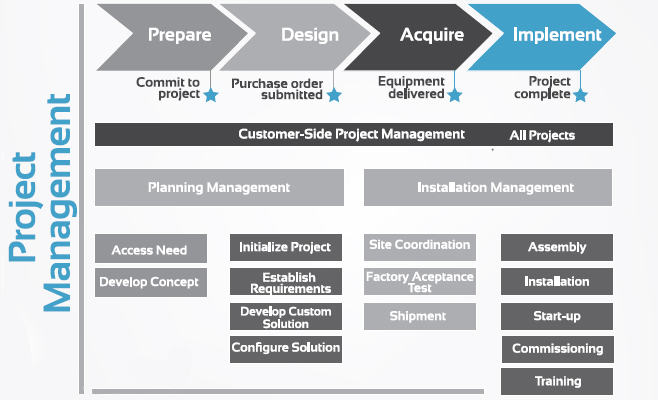Select the Develop Concept box
The width and height of the screenshot is (658, 400).
tap(150, 282)
